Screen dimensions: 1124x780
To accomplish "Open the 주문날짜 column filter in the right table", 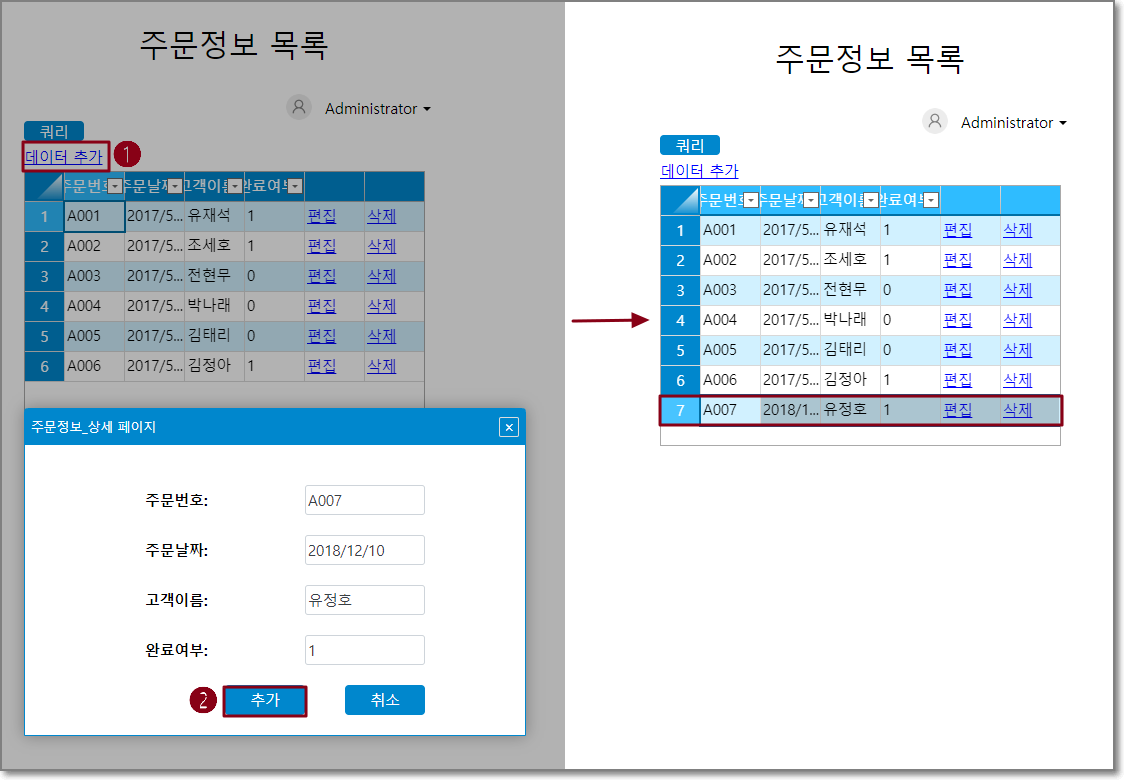I will tap(811, 201).
